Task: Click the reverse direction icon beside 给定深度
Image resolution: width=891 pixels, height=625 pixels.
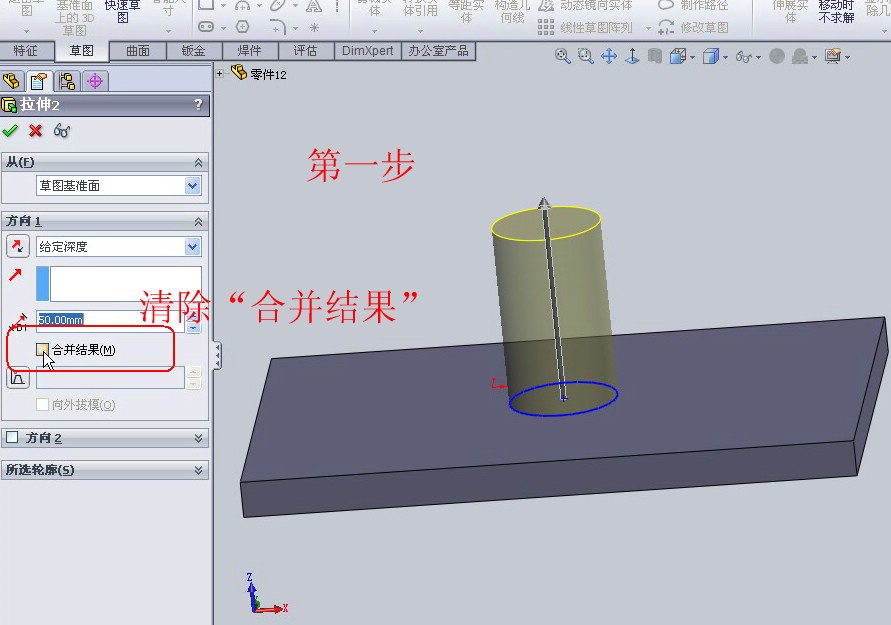Action: [x=18, y=246]
